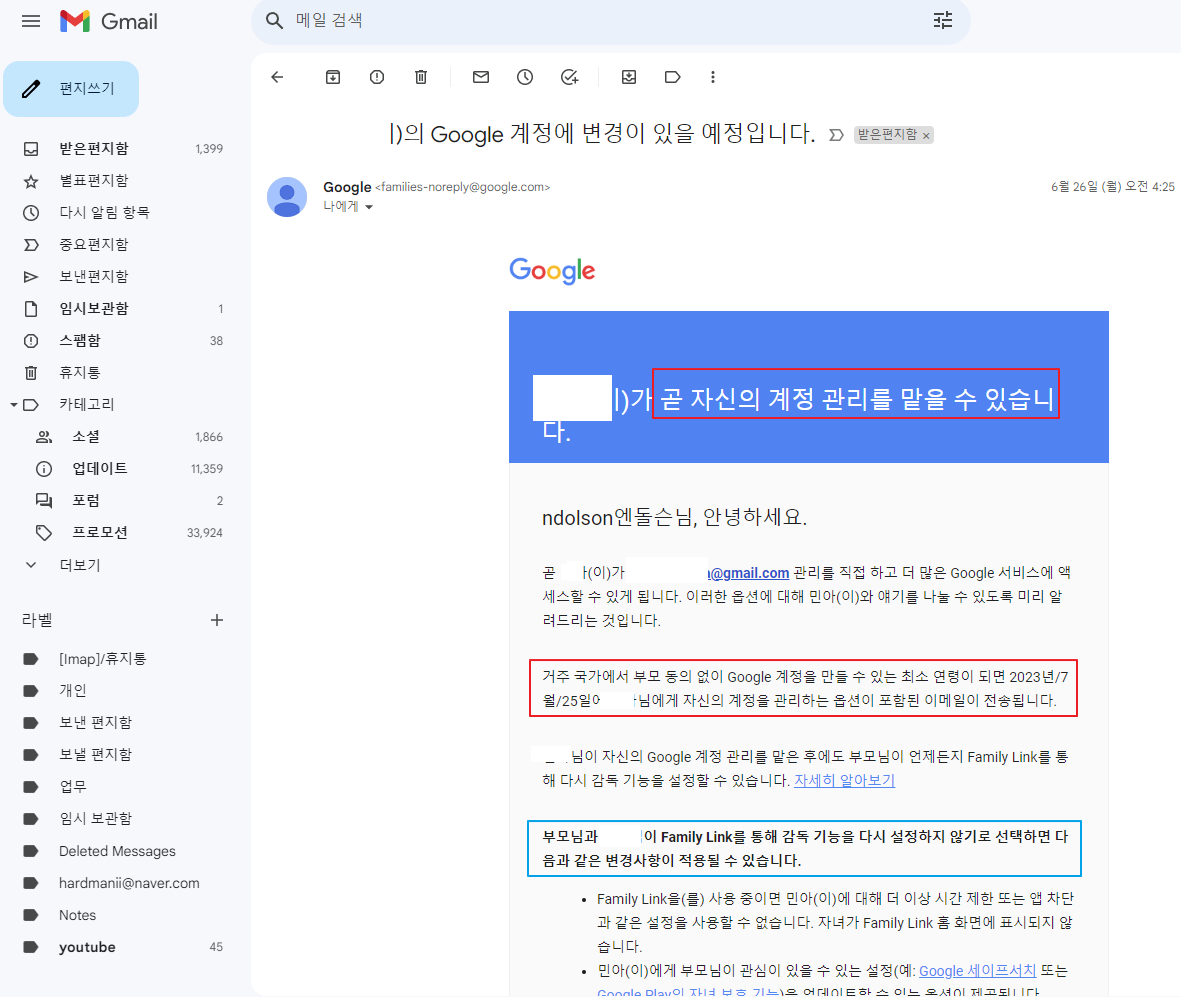The image size is (1181, 997).
Task: Click email date 6월 26일 timestamp
Action: coord(1112,187)
